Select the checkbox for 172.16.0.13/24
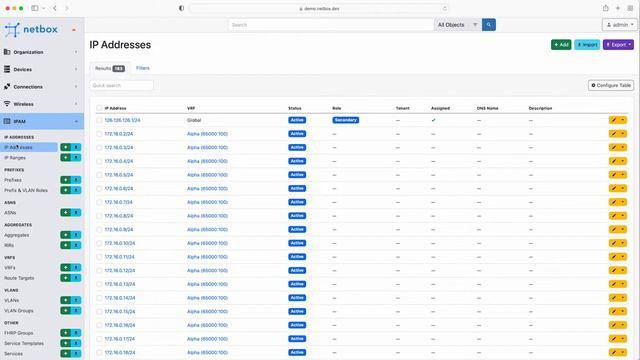 pos(99,284)
